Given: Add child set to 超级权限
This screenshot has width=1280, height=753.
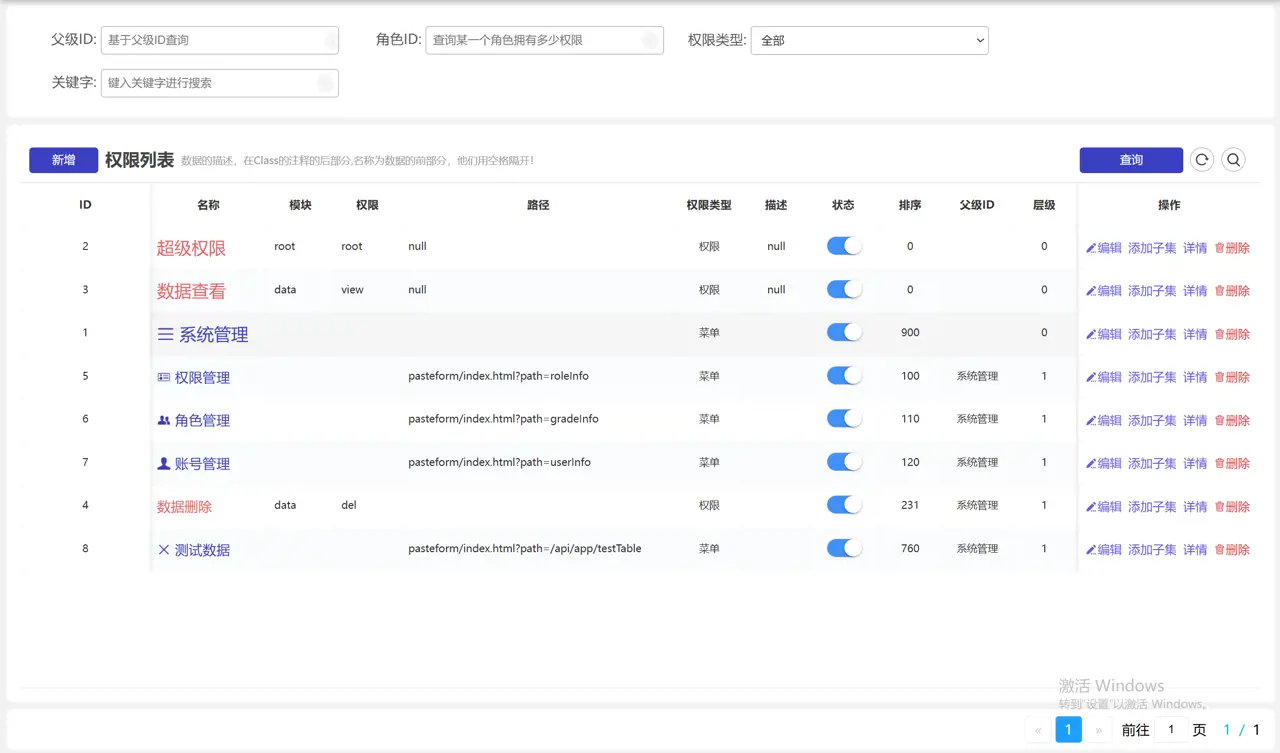Looking at the screenshot, I should (1152, 248).
